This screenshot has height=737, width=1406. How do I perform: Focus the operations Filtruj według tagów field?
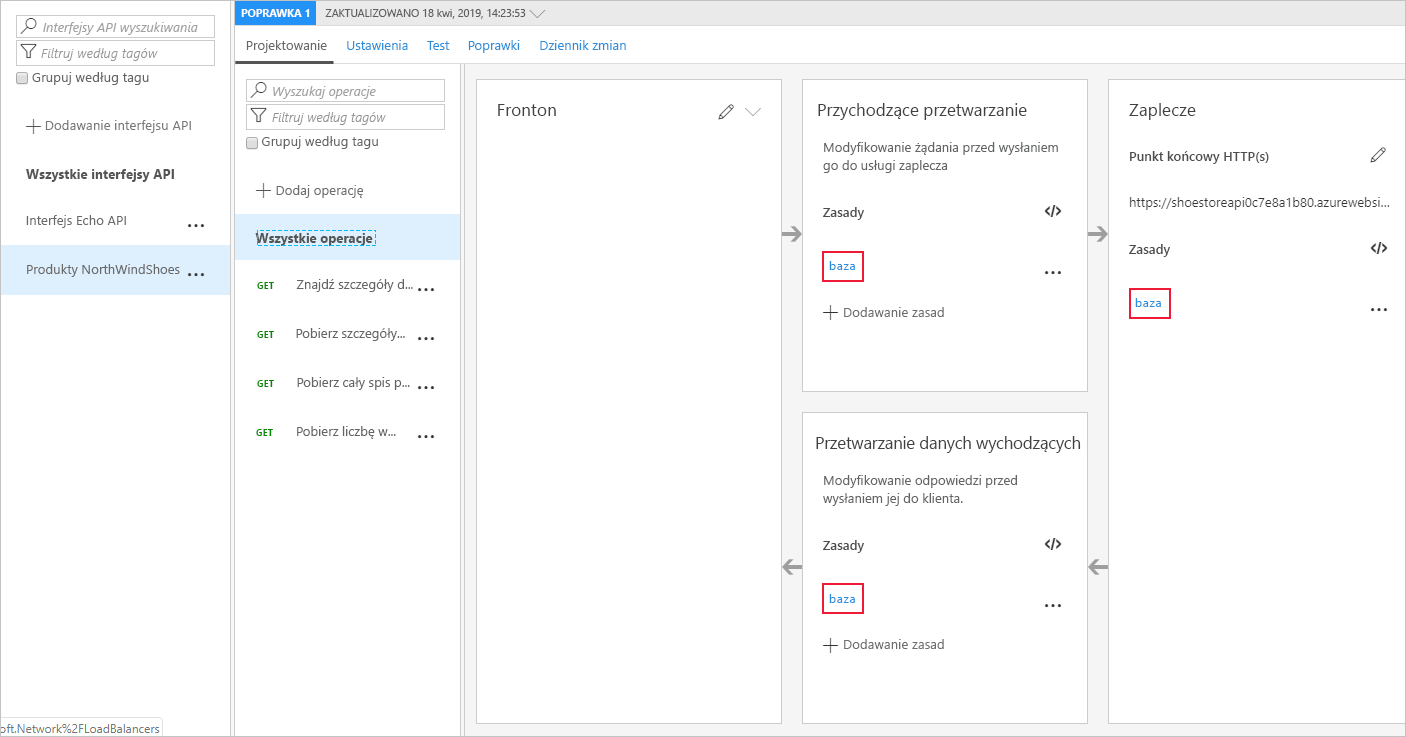pyautogui.click(x=345, y=117)
